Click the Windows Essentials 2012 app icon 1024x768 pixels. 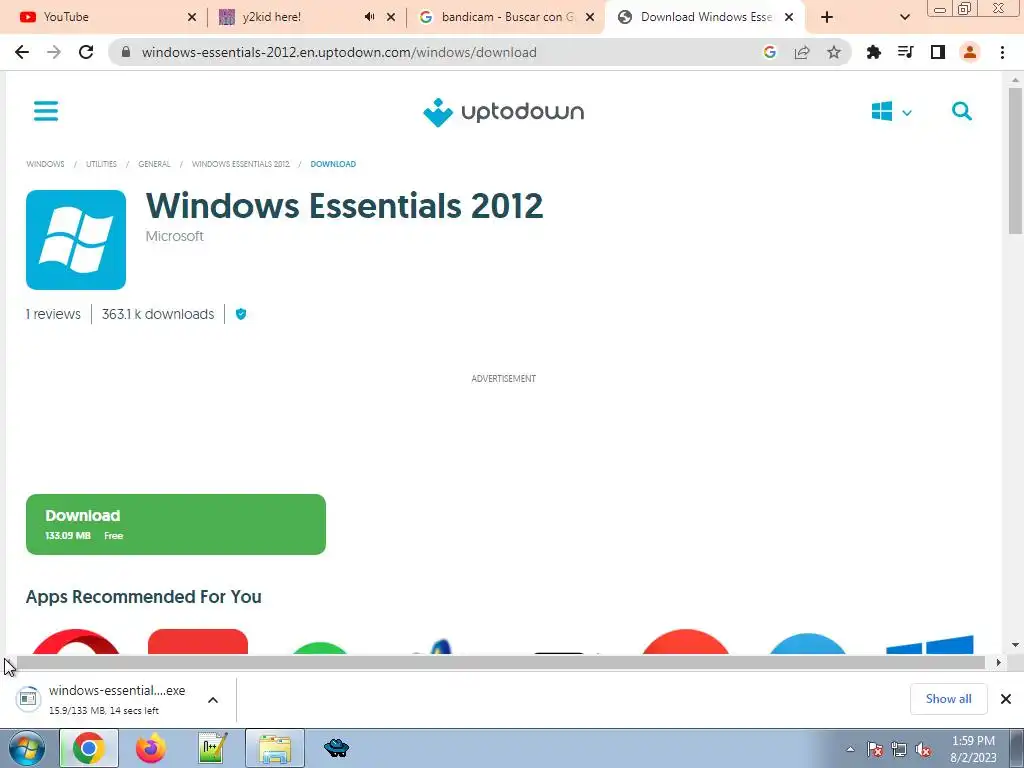(x=76, y=240)
